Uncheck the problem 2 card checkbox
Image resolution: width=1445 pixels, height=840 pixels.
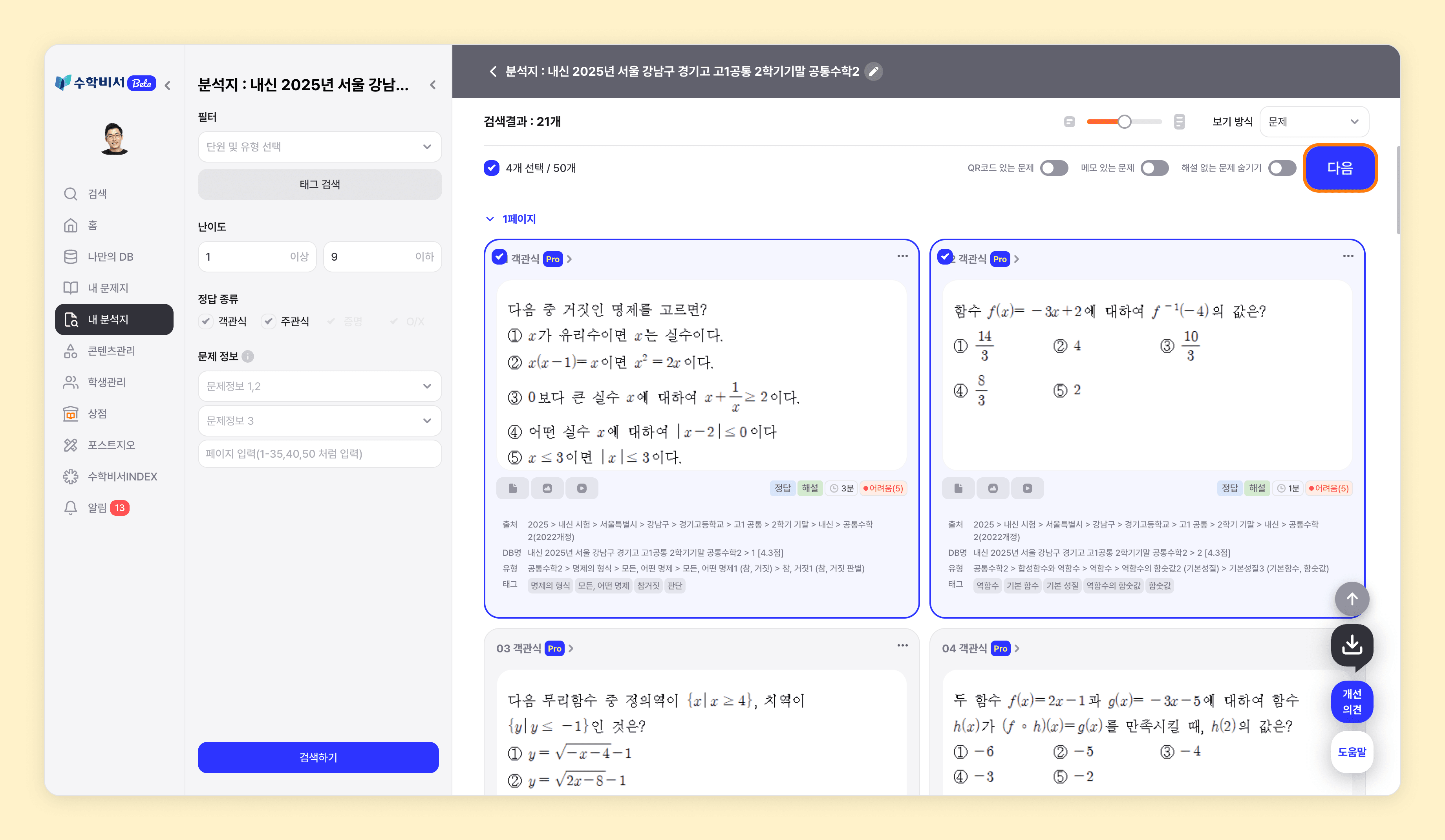(x=945, y=256)
